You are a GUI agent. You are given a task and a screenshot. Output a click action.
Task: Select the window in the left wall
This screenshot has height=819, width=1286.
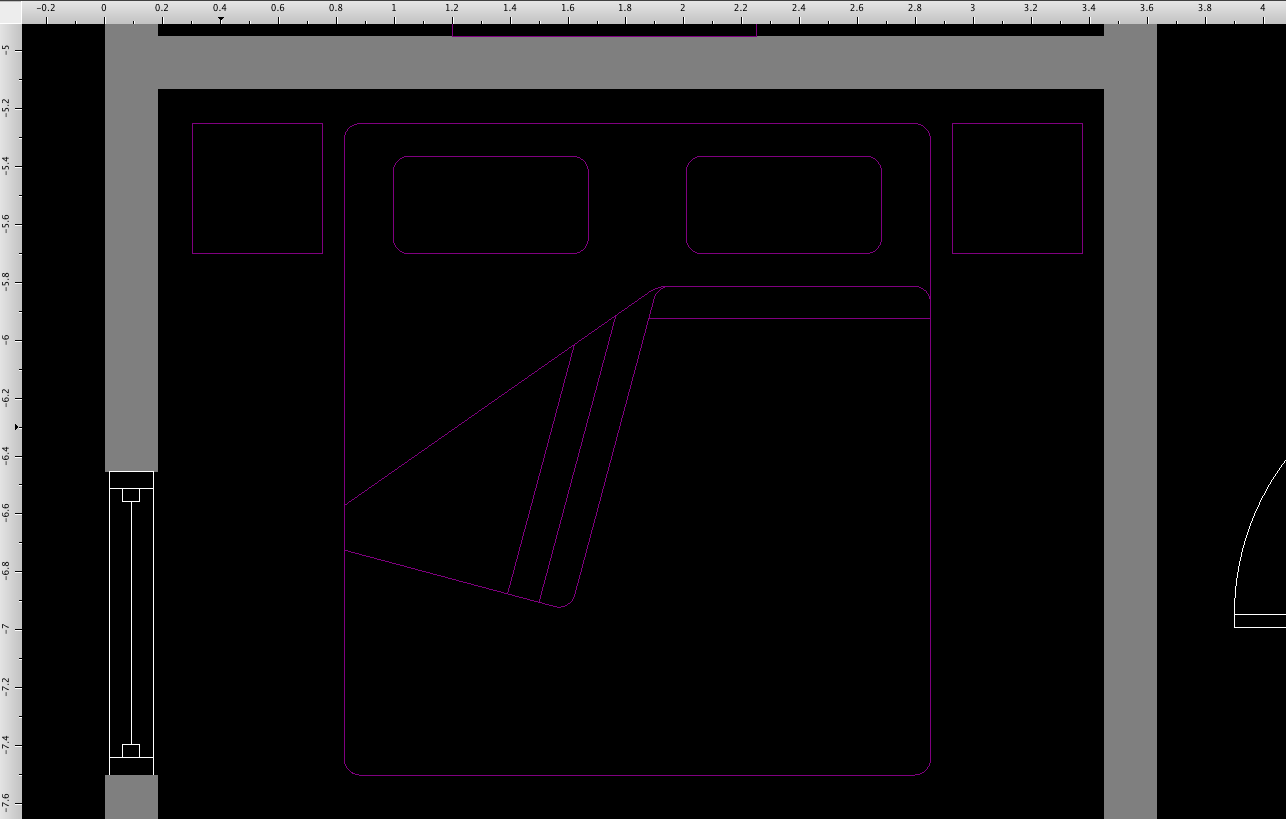(131, 622)
